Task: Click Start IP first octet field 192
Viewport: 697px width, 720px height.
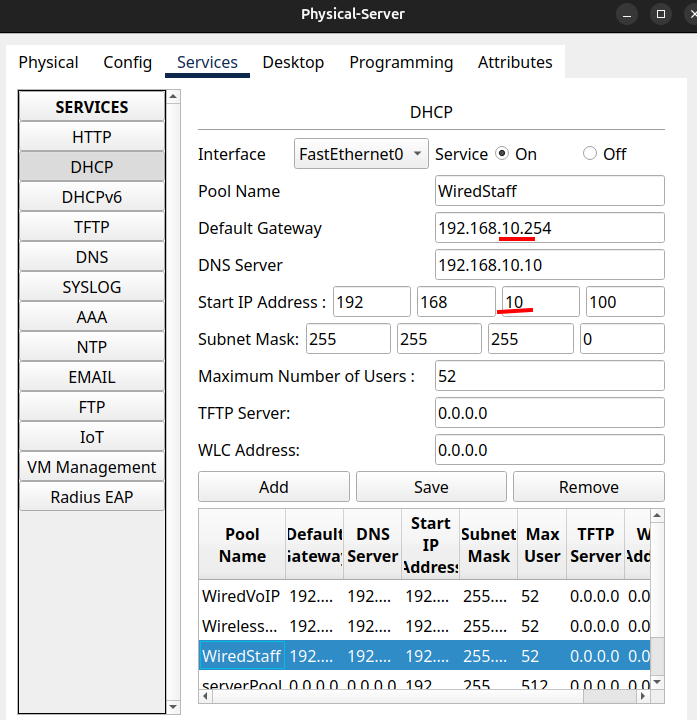Action: tap(372, 302)
